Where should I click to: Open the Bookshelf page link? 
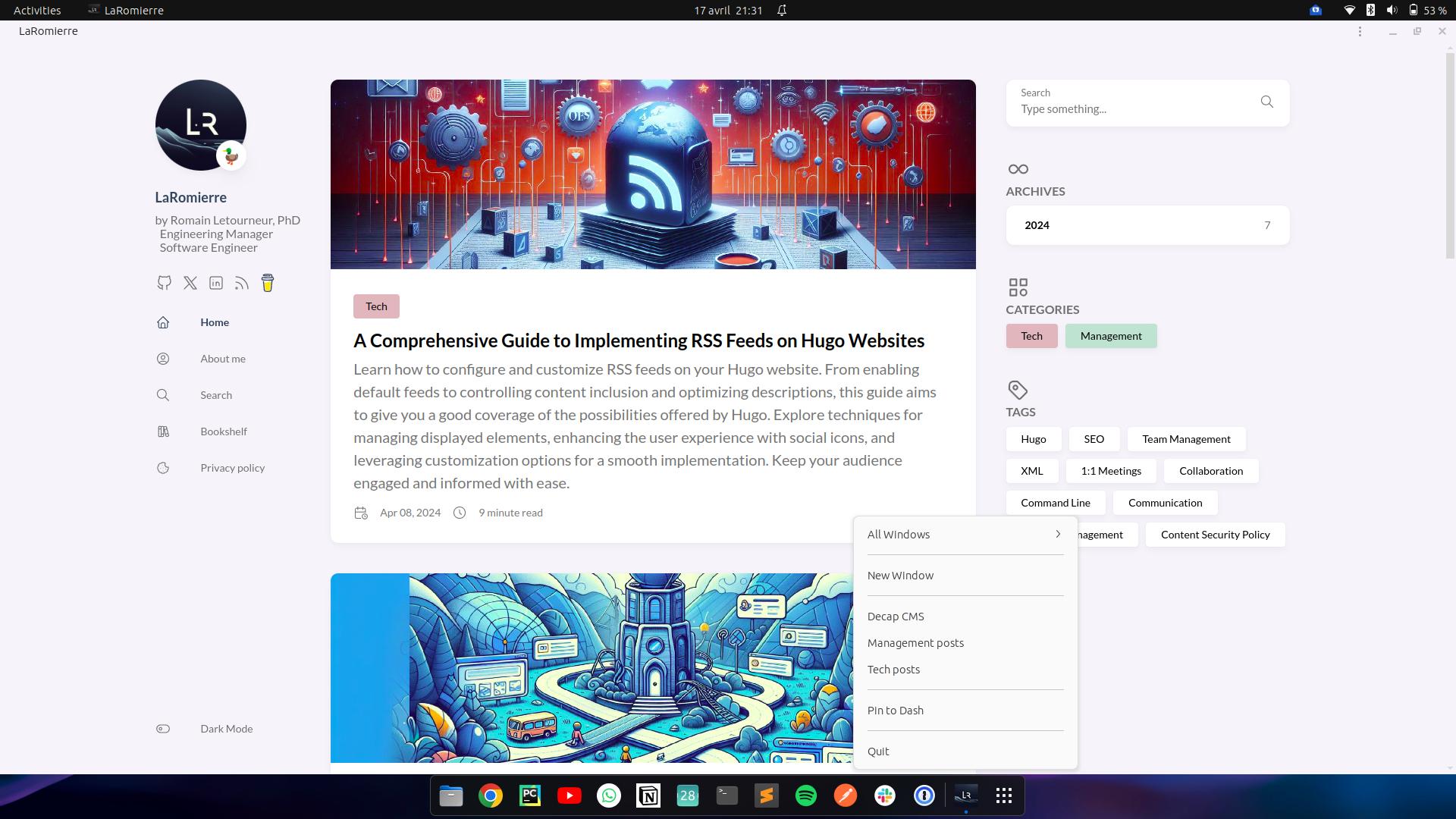pos(224,431)
